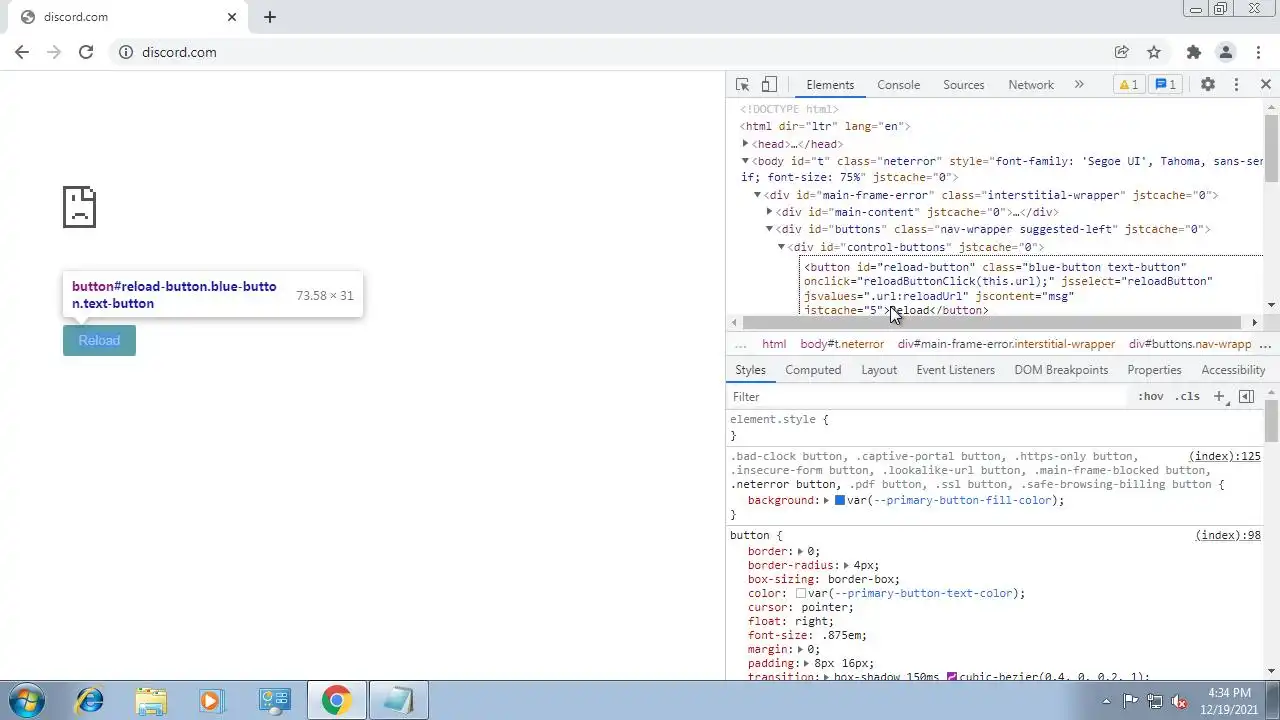Open the (index):98 source link
The image size is (1280, 720).
pyautogui.click(x=1228, y=535)
